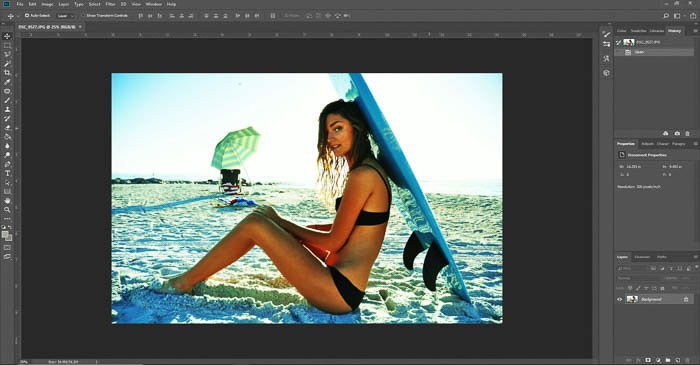The width and height of the screenshot is (700, 365).
Task: Select the History Brush tool
Action: click(7, 119)
